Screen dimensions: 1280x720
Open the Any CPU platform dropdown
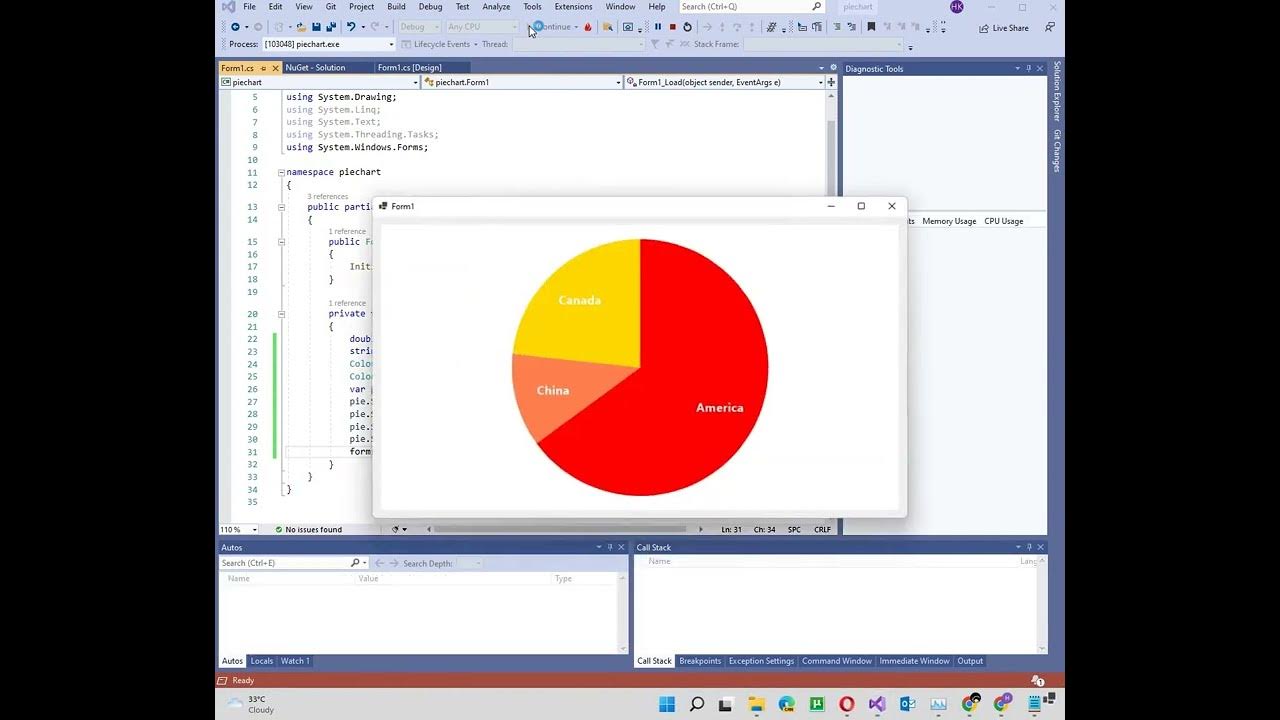[x=482, y=27]
